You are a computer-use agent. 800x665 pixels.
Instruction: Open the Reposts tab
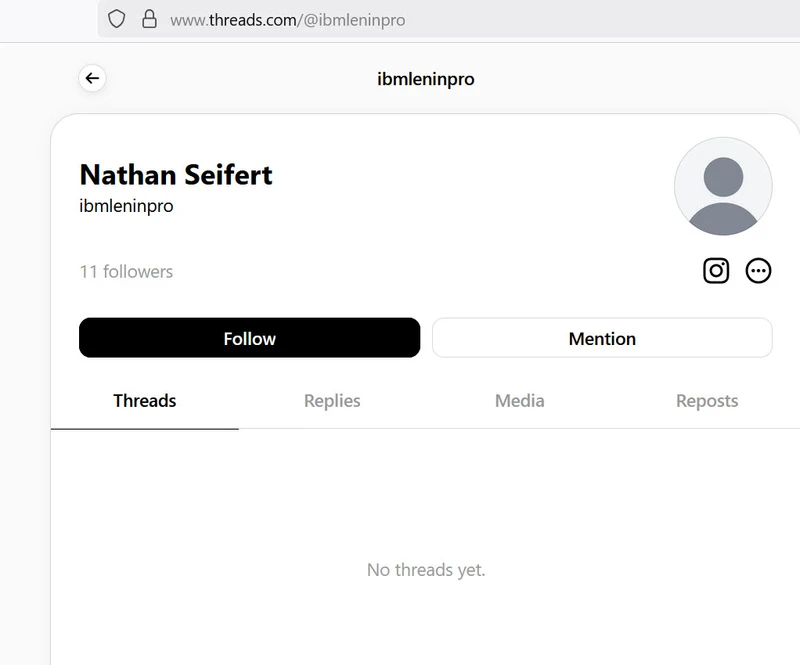coord(707,400)
